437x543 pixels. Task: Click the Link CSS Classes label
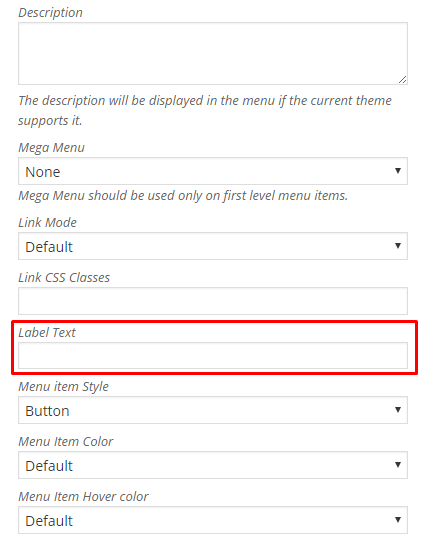(x=64, y=278)
